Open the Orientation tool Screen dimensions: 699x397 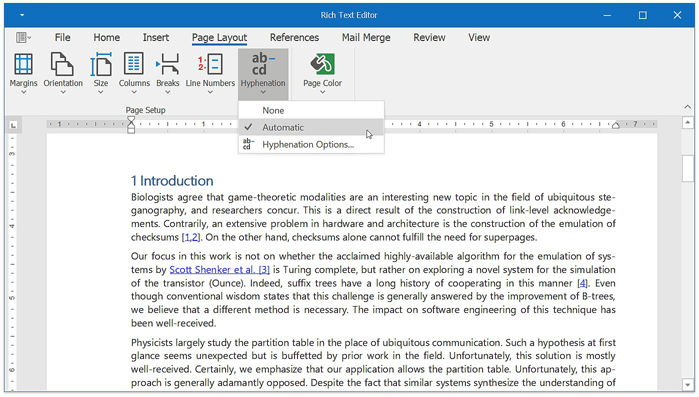[x=63, y=73]
